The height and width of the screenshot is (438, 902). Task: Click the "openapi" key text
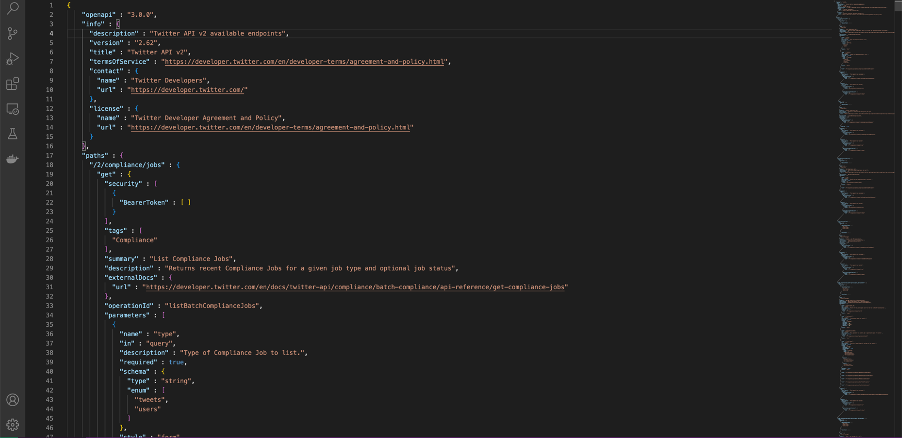99,14
